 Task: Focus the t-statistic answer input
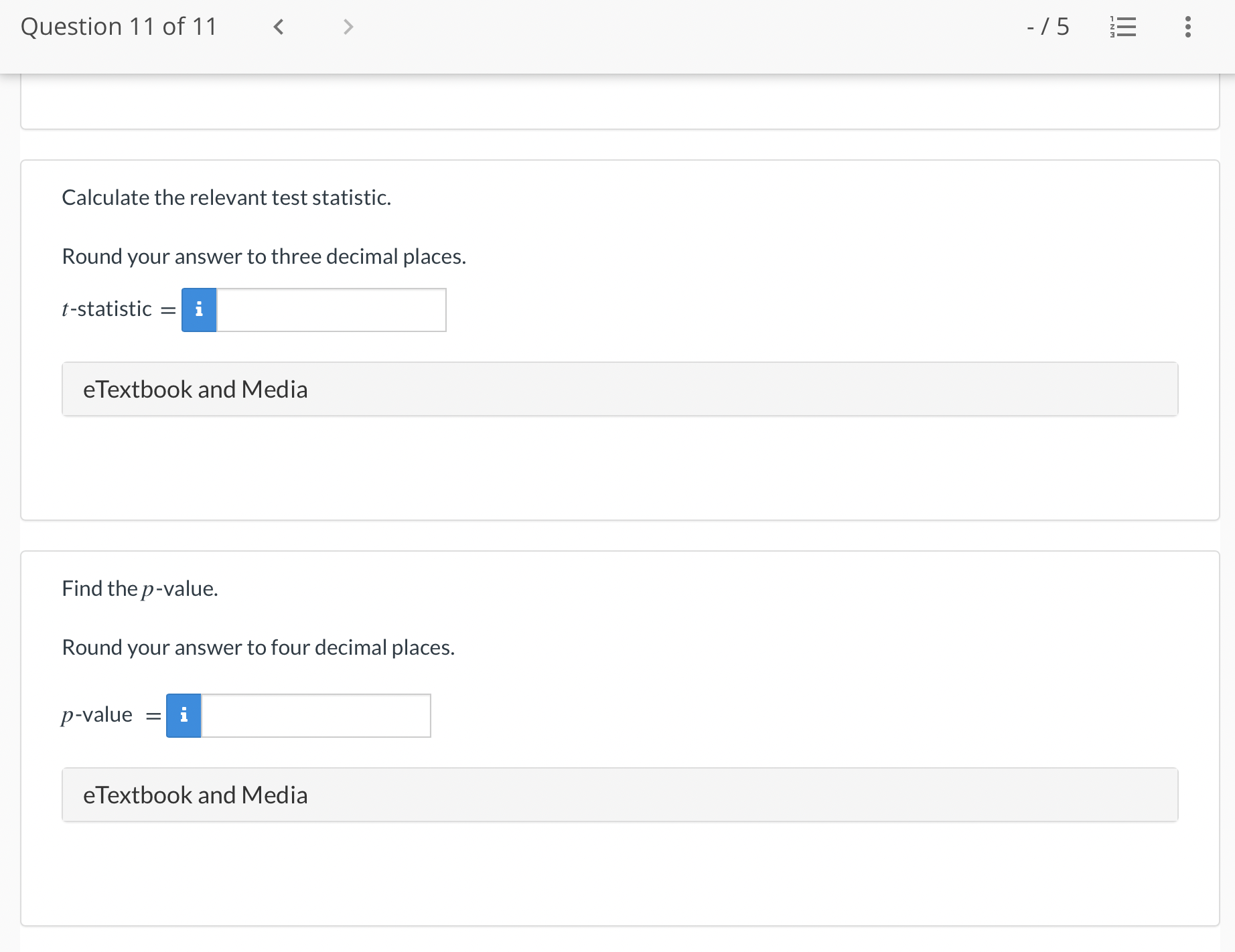pos(332,310)
